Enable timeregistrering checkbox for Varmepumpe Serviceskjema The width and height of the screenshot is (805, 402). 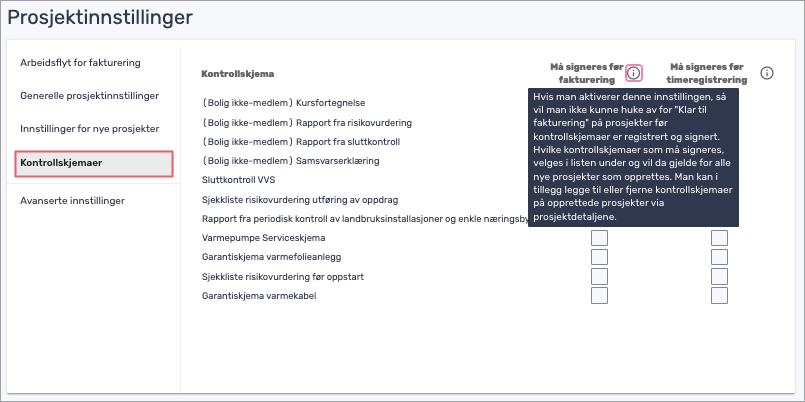(x=719, y=238)
